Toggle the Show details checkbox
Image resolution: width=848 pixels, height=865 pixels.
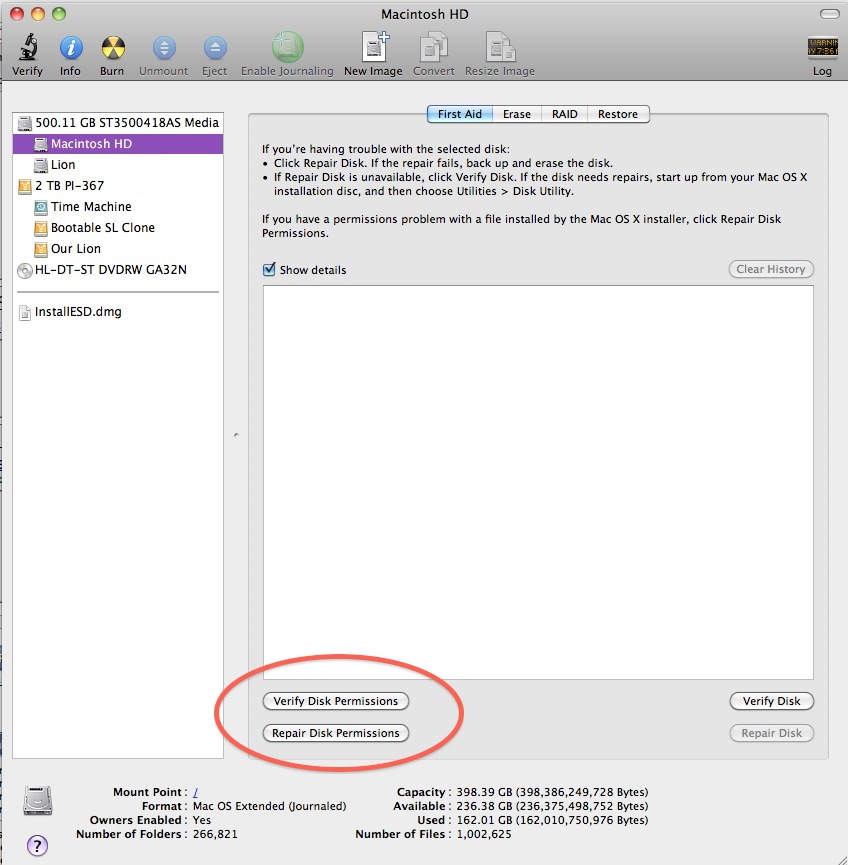[x=269, y=269]
